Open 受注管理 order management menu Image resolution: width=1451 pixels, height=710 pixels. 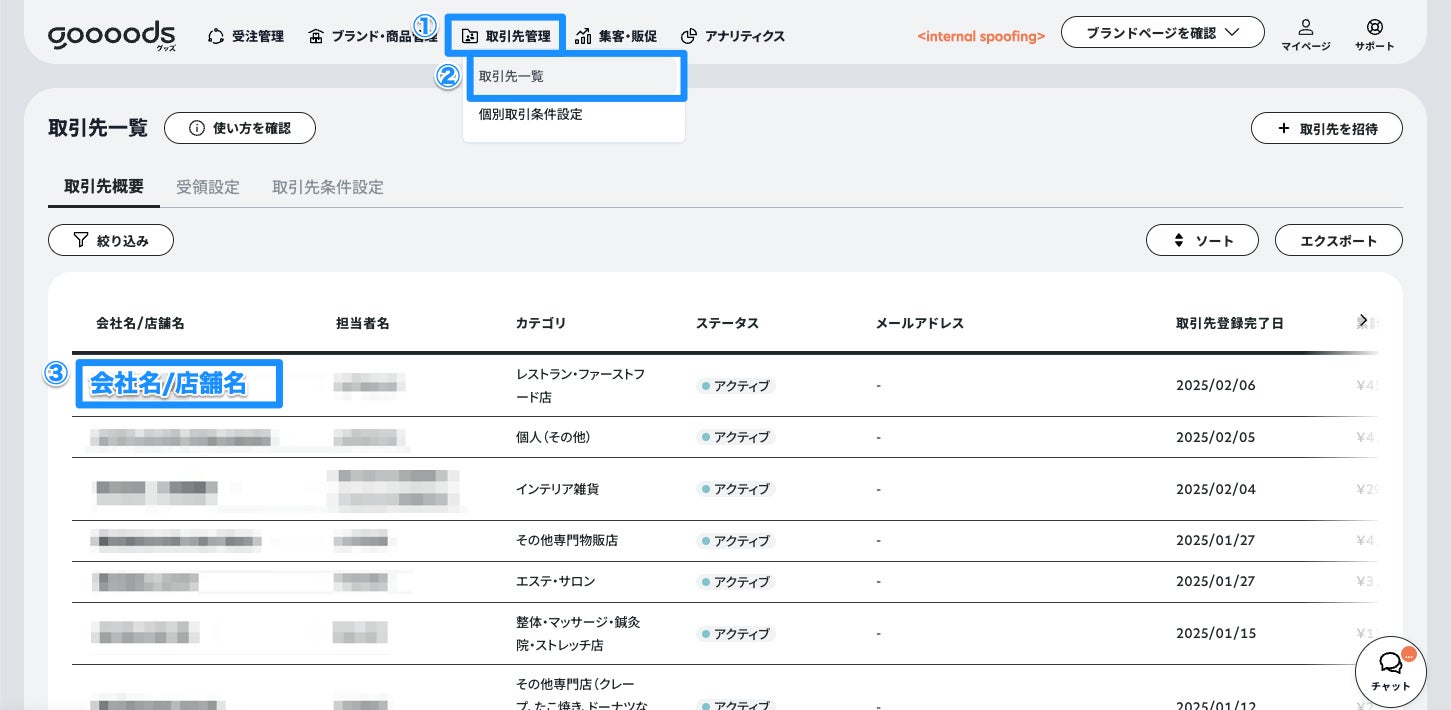[246, 36]
